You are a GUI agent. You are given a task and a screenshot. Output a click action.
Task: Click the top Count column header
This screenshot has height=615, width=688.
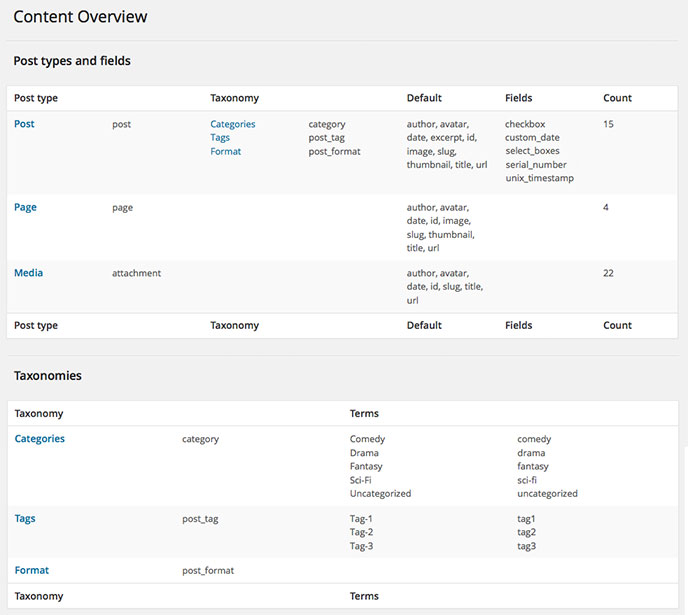tap(617, 98)
